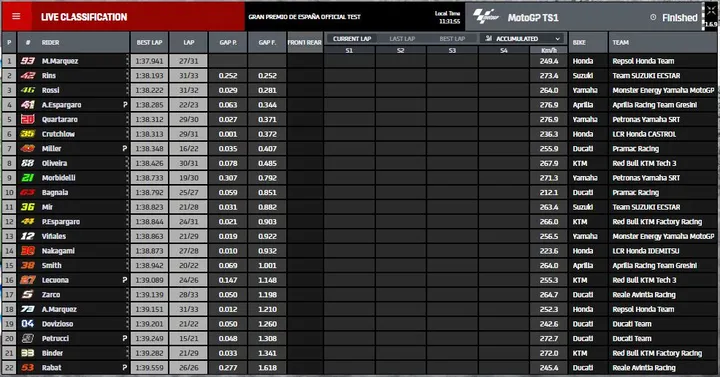Click the 276.9 speed for Quartararo
Image resolution: width=720 pixels, height=377 pixels.
tap(549, 119)
